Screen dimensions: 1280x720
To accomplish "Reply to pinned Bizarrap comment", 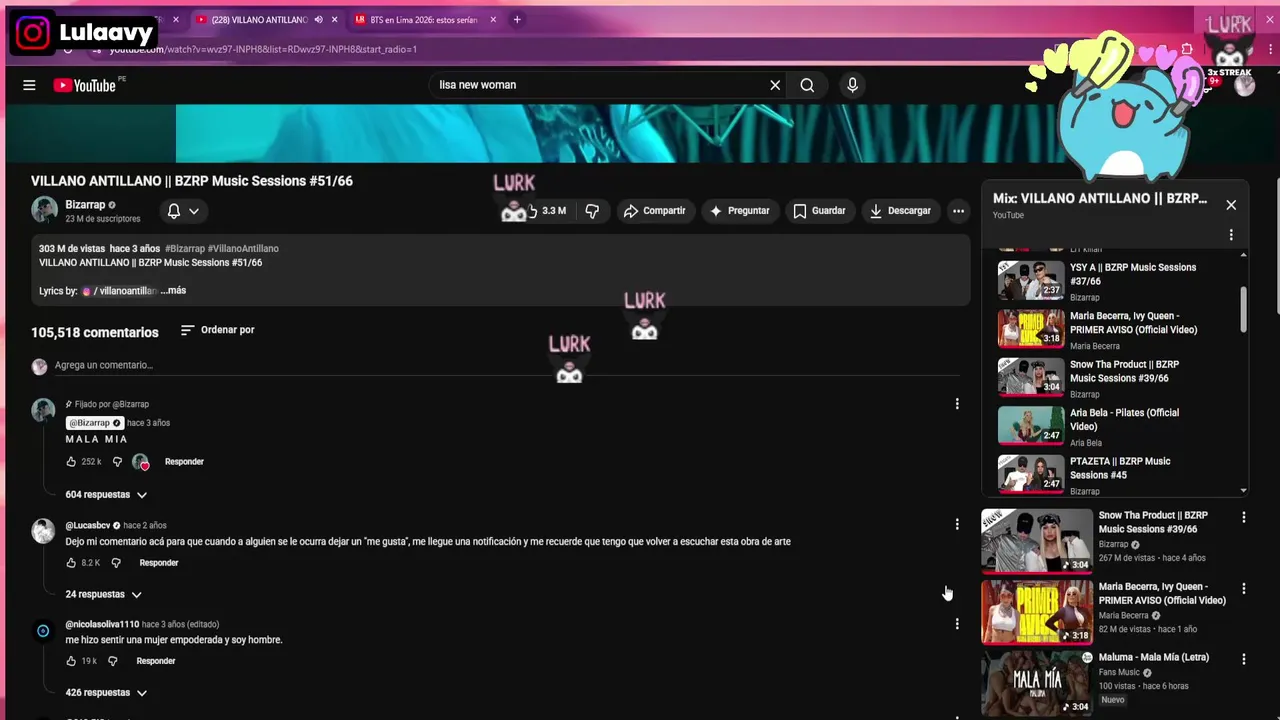I will [184, 462].
